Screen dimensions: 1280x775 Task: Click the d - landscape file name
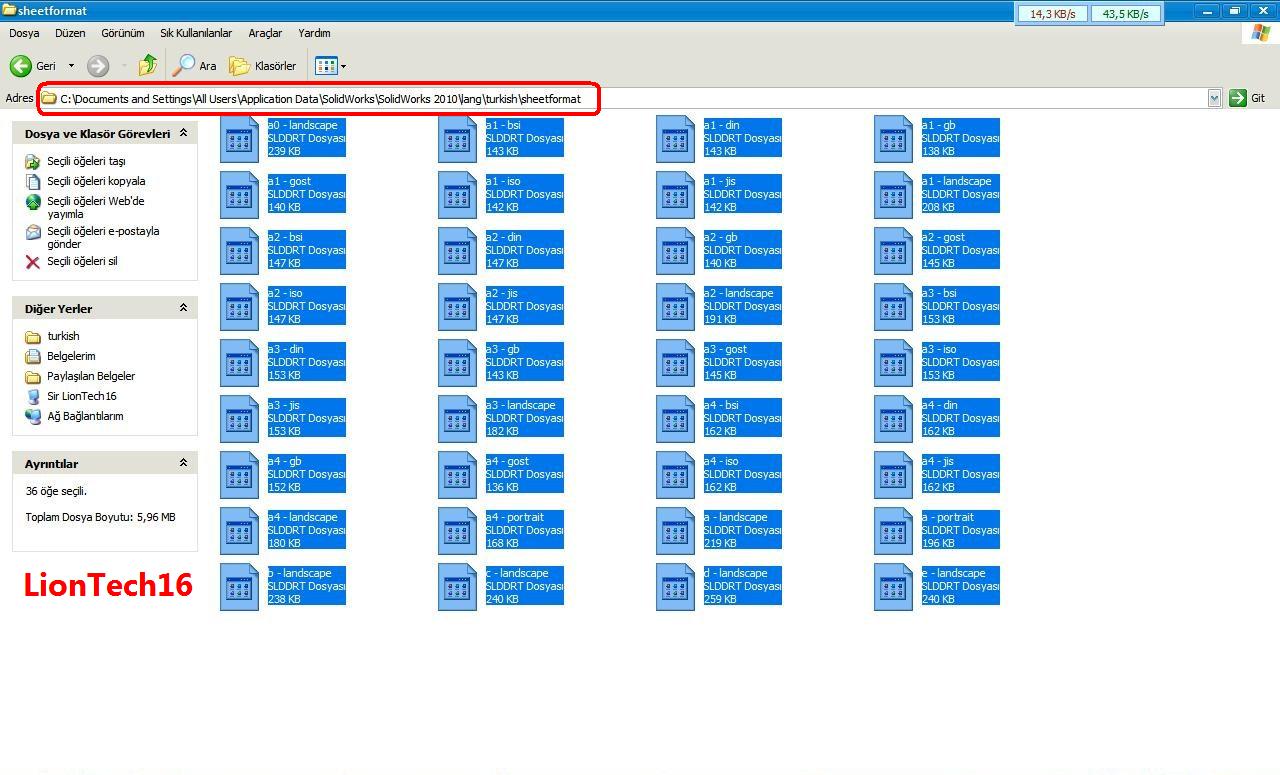coord(735,573)
